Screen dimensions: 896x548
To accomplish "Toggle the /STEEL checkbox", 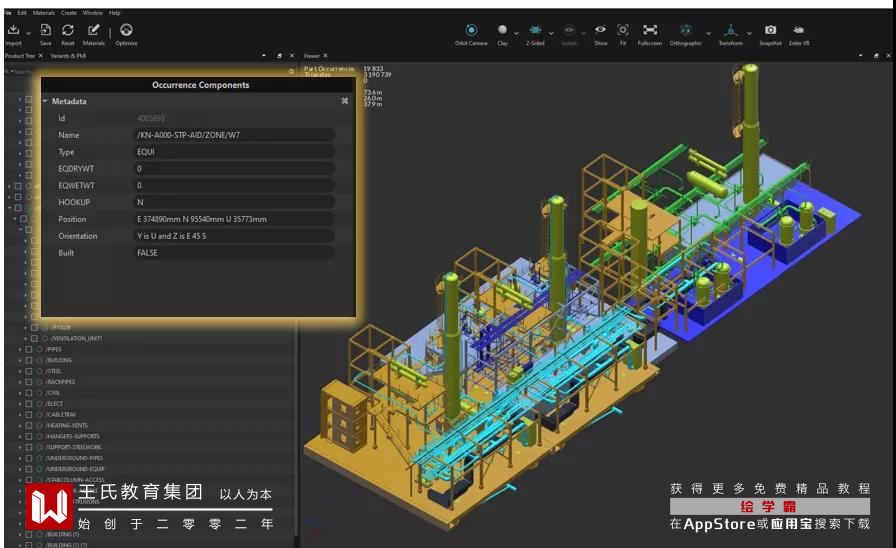I will click(29, 371).
